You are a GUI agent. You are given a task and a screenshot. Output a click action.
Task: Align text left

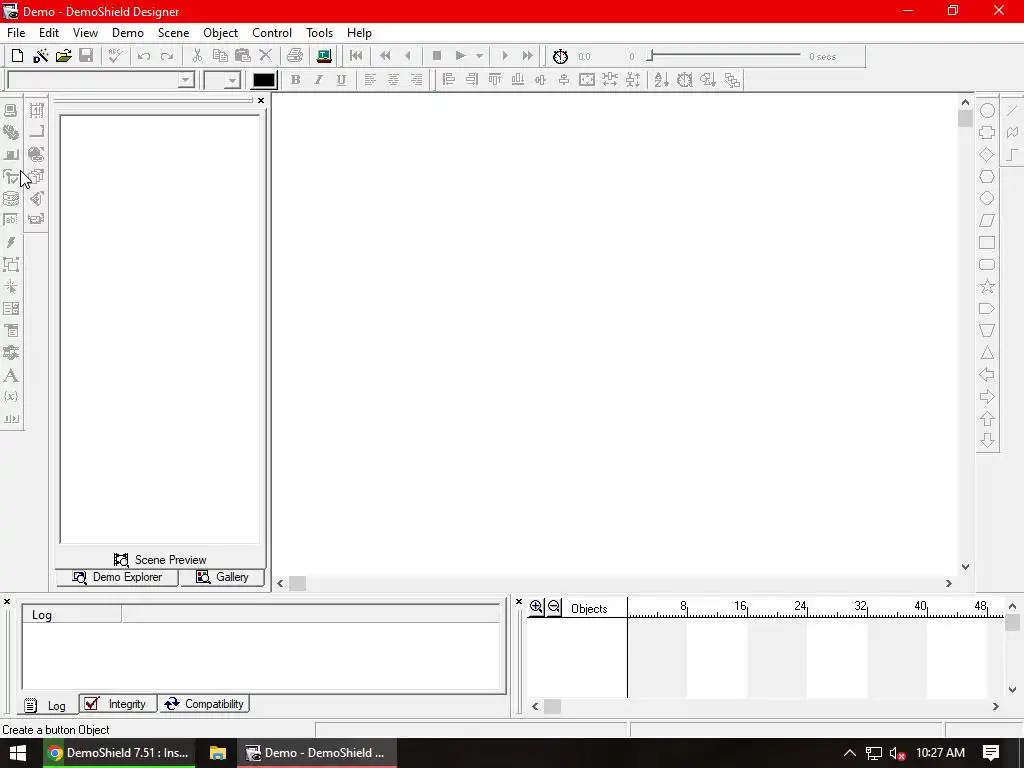click(370, 80)
